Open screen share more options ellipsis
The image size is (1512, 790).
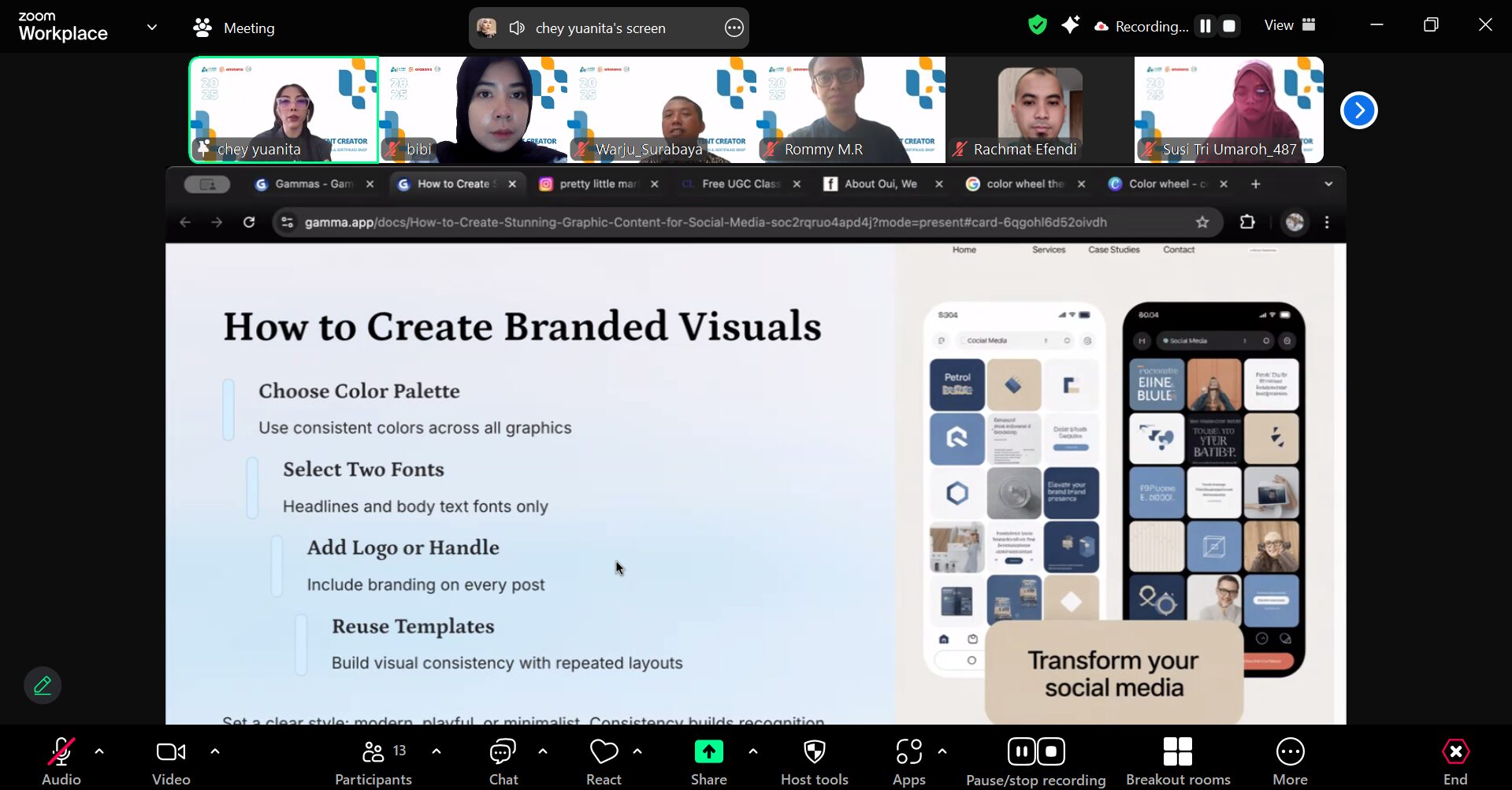click(734, 28)
